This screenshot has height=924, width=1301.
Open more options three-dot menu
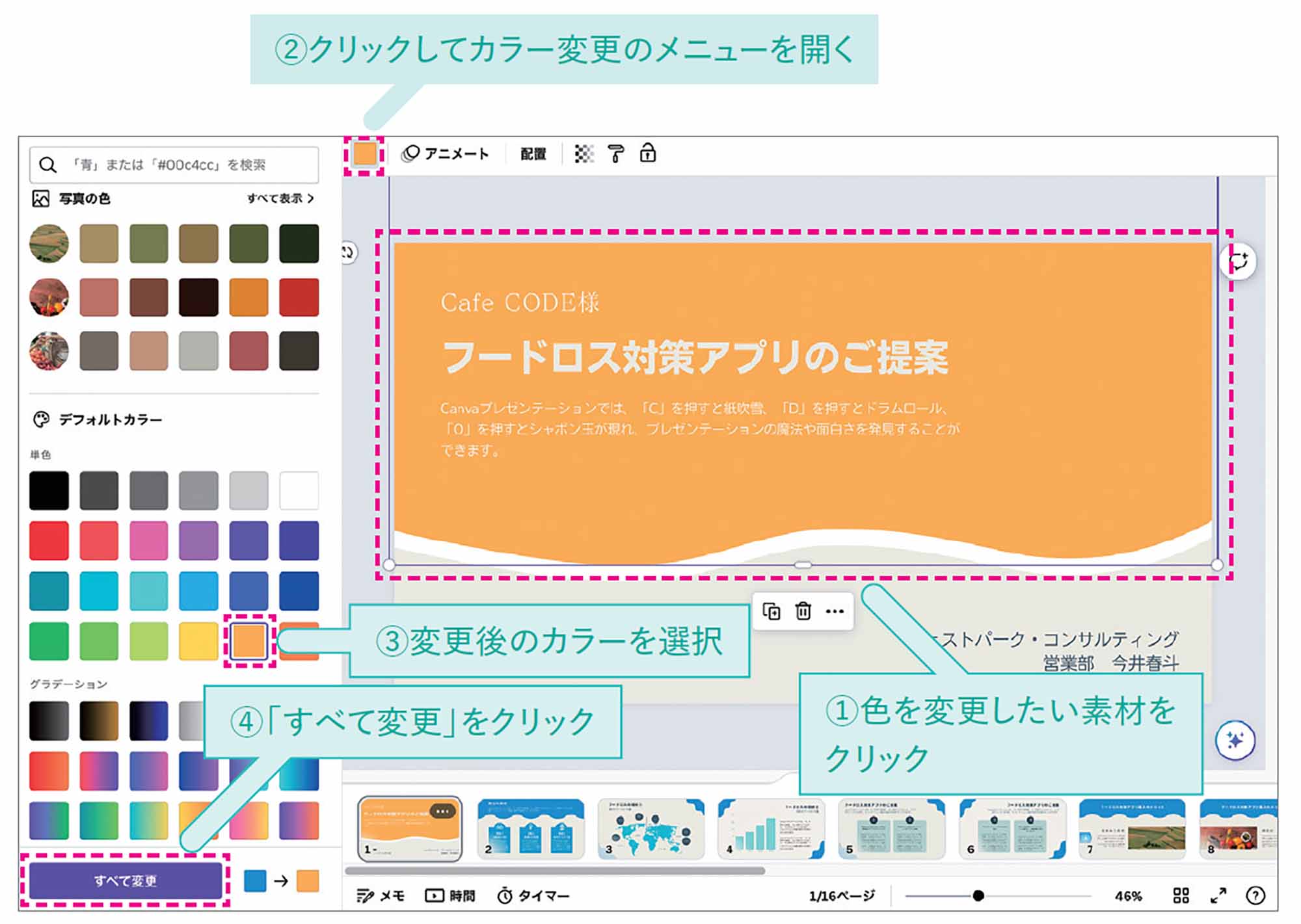pyautogui.click(x=835, y=611)
